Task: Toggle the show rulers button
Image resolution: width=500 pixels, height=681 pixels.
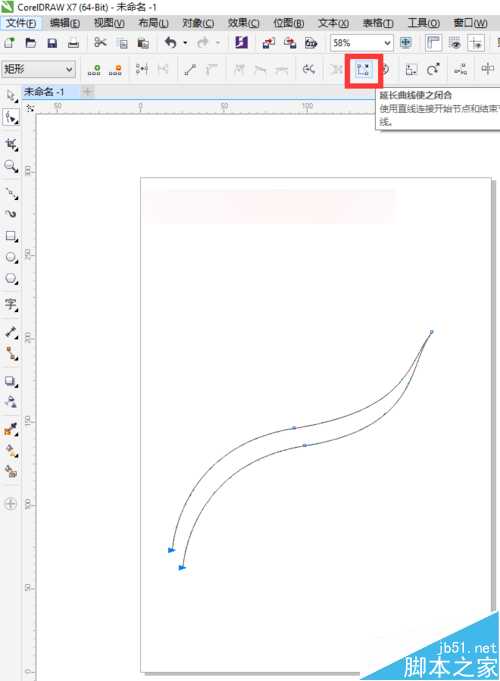Action: (433, 43)
